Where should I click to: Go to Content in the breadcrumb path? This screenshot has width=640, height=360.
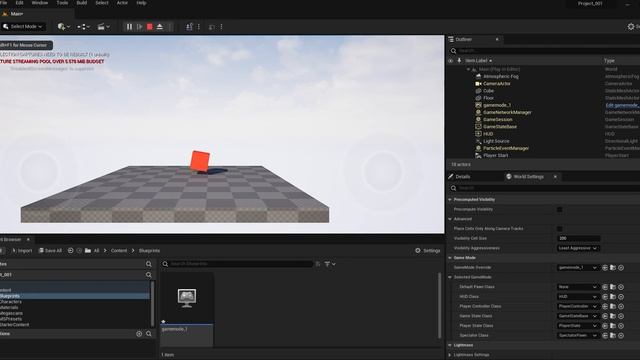(119, 251)
